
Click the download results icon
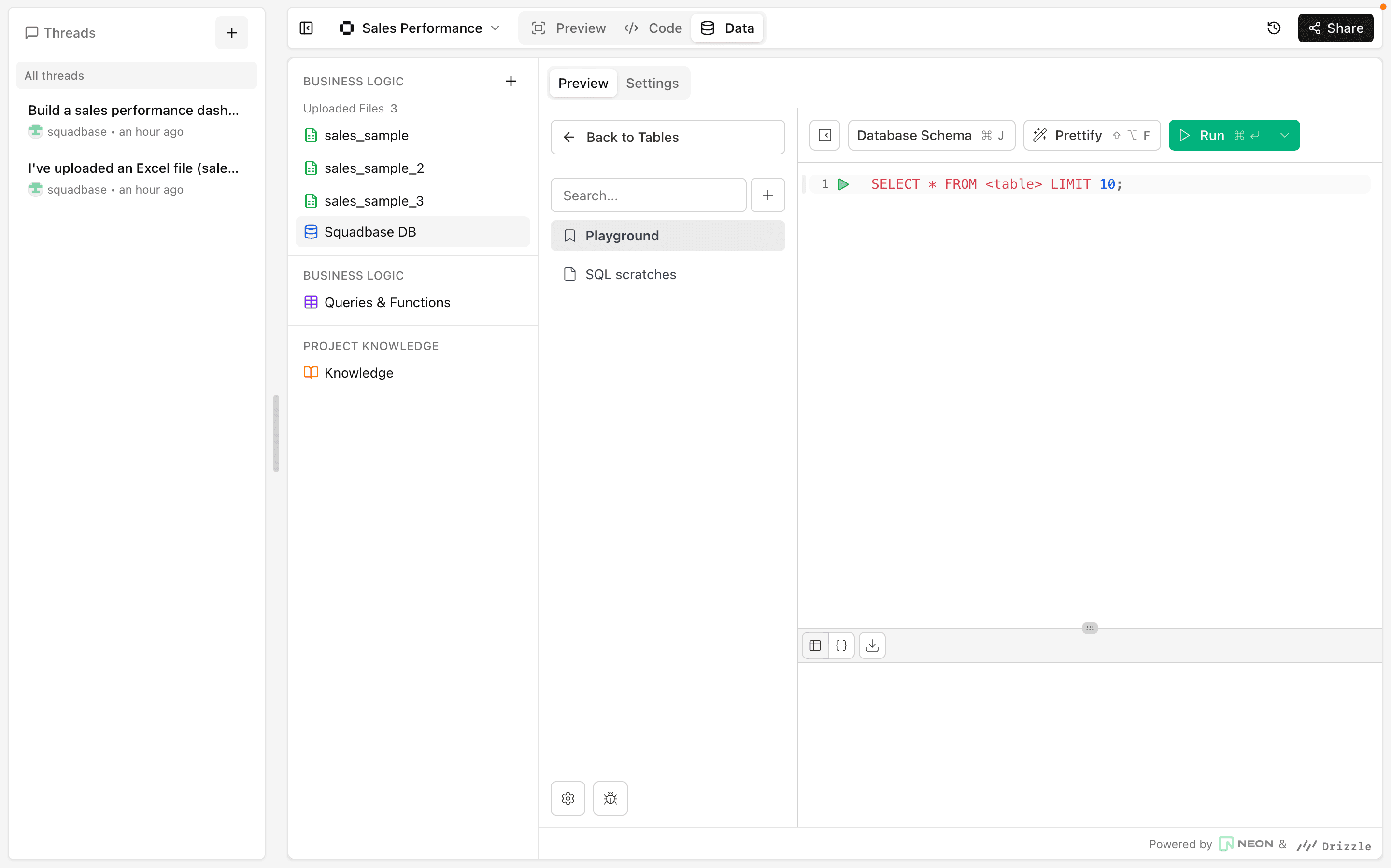(x=872, y=645)
